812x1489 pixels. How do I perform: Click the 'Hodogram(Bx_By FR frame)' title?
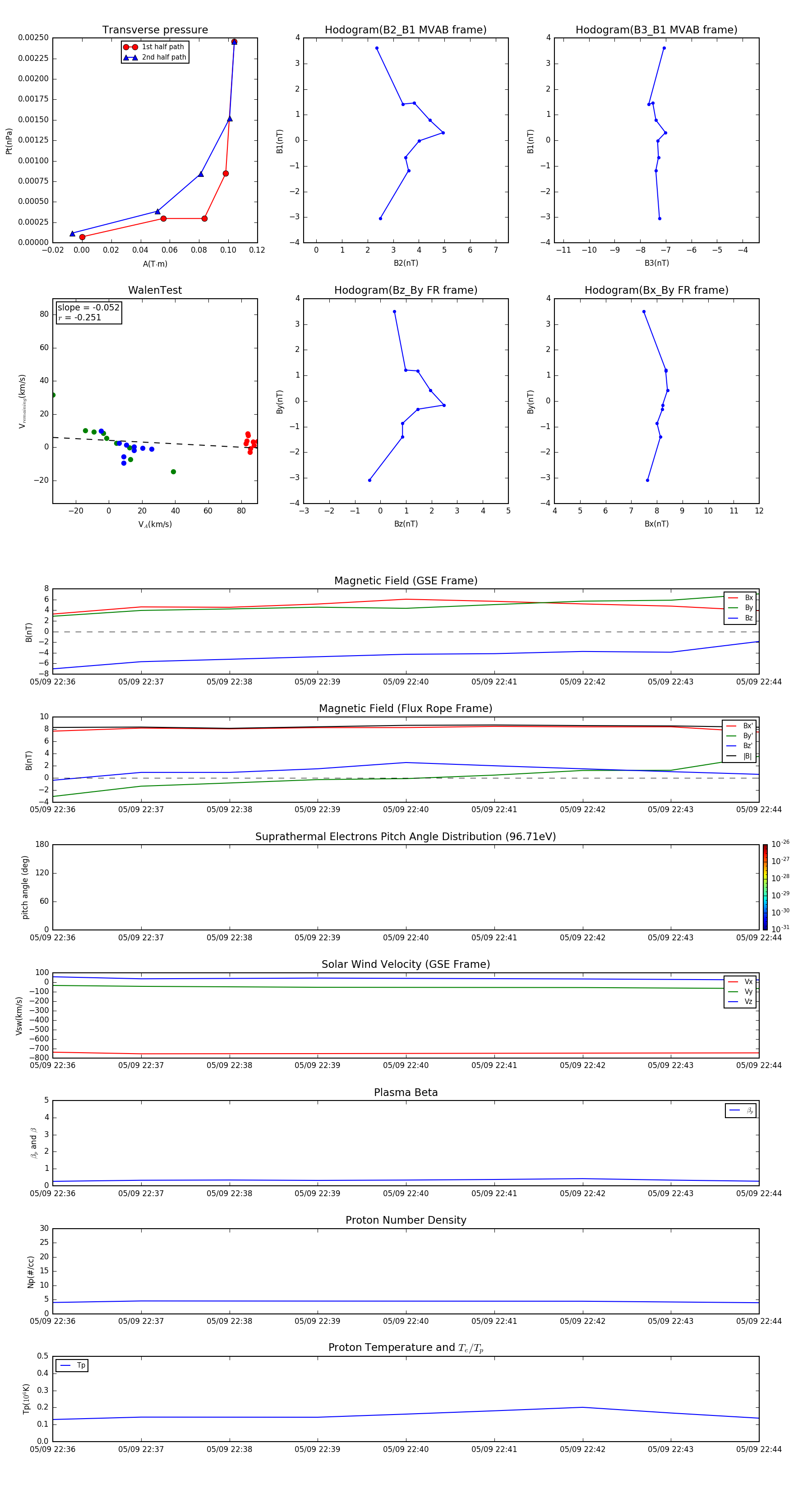pyautogui.click(x=656, y=290)
